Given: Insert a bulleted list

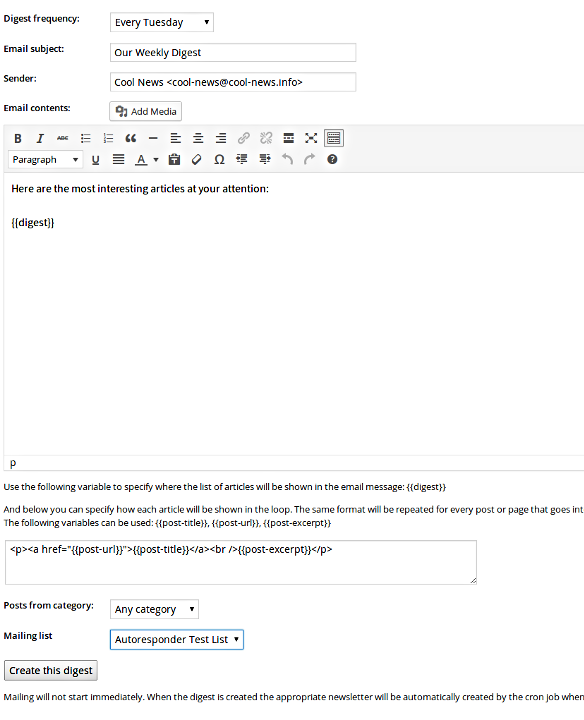Looking at the screenshot, I should [x=85, y=138].
